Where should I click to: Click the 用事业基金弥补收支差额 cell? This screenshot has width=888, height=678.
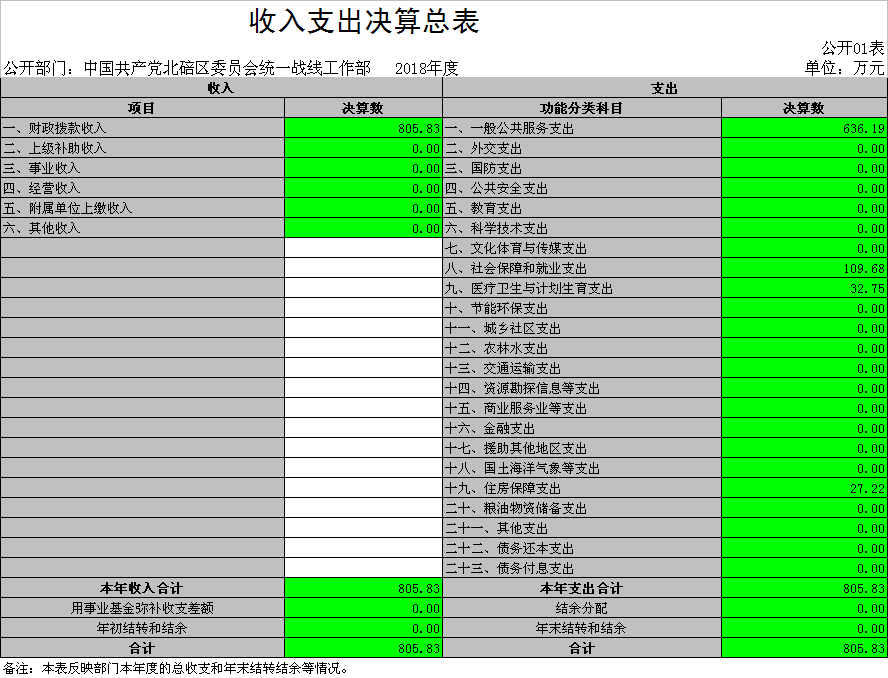142,608
